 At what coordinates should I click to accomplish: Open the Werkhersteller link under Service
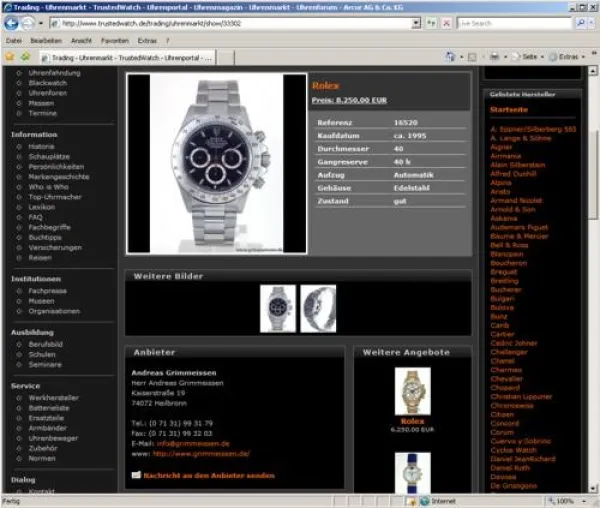pyautogui.click(x=54, y=398)
